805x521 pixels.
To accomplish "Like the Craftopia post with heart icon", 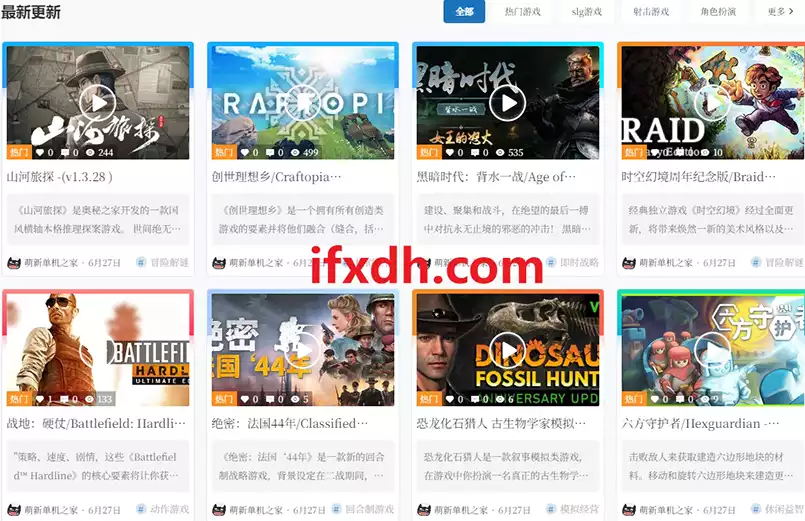I will tap(245, 152).
